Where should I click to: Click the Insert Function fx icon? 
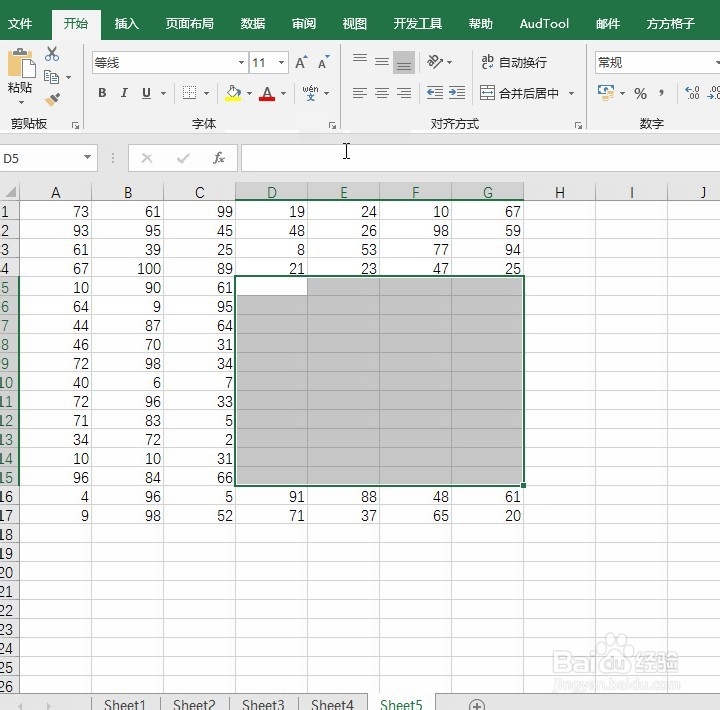[219, 158]
